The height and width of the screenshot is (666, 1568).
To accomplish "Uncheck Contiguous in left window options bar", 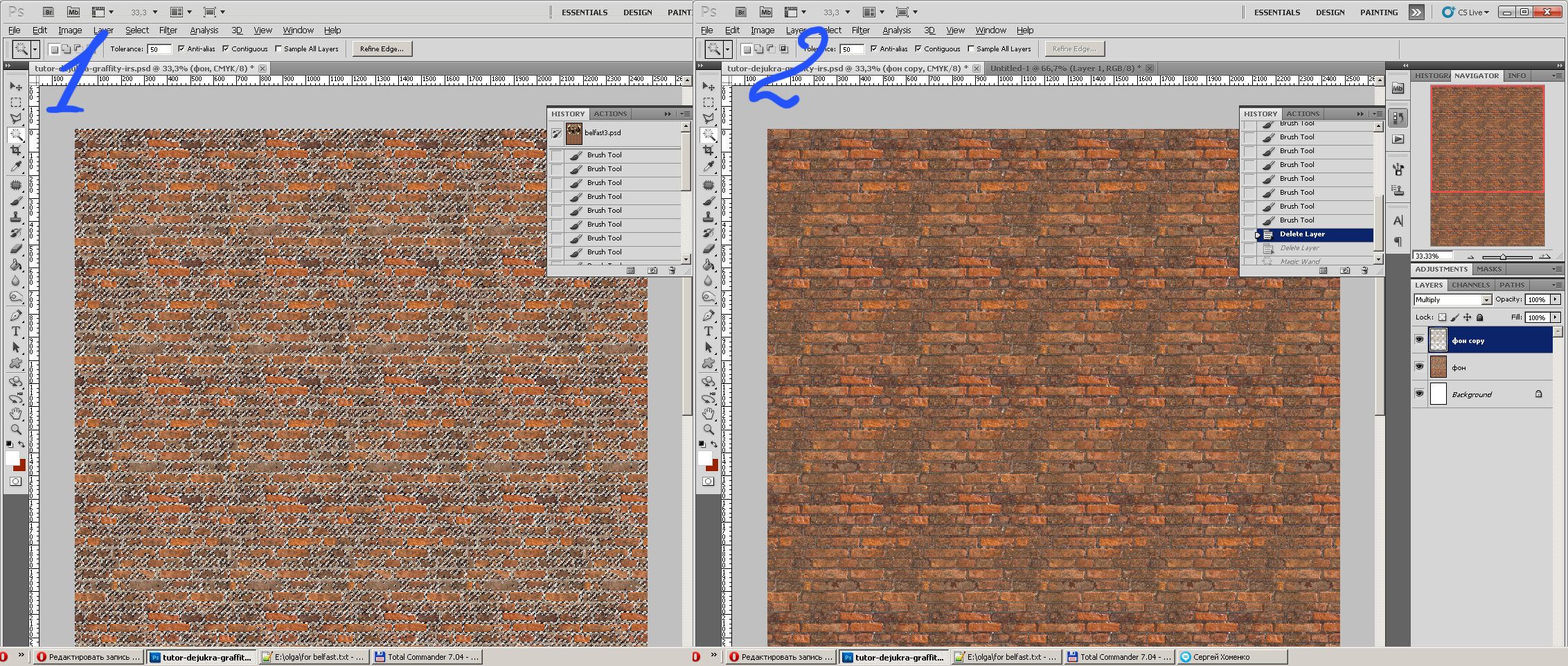I will (225, 49).
